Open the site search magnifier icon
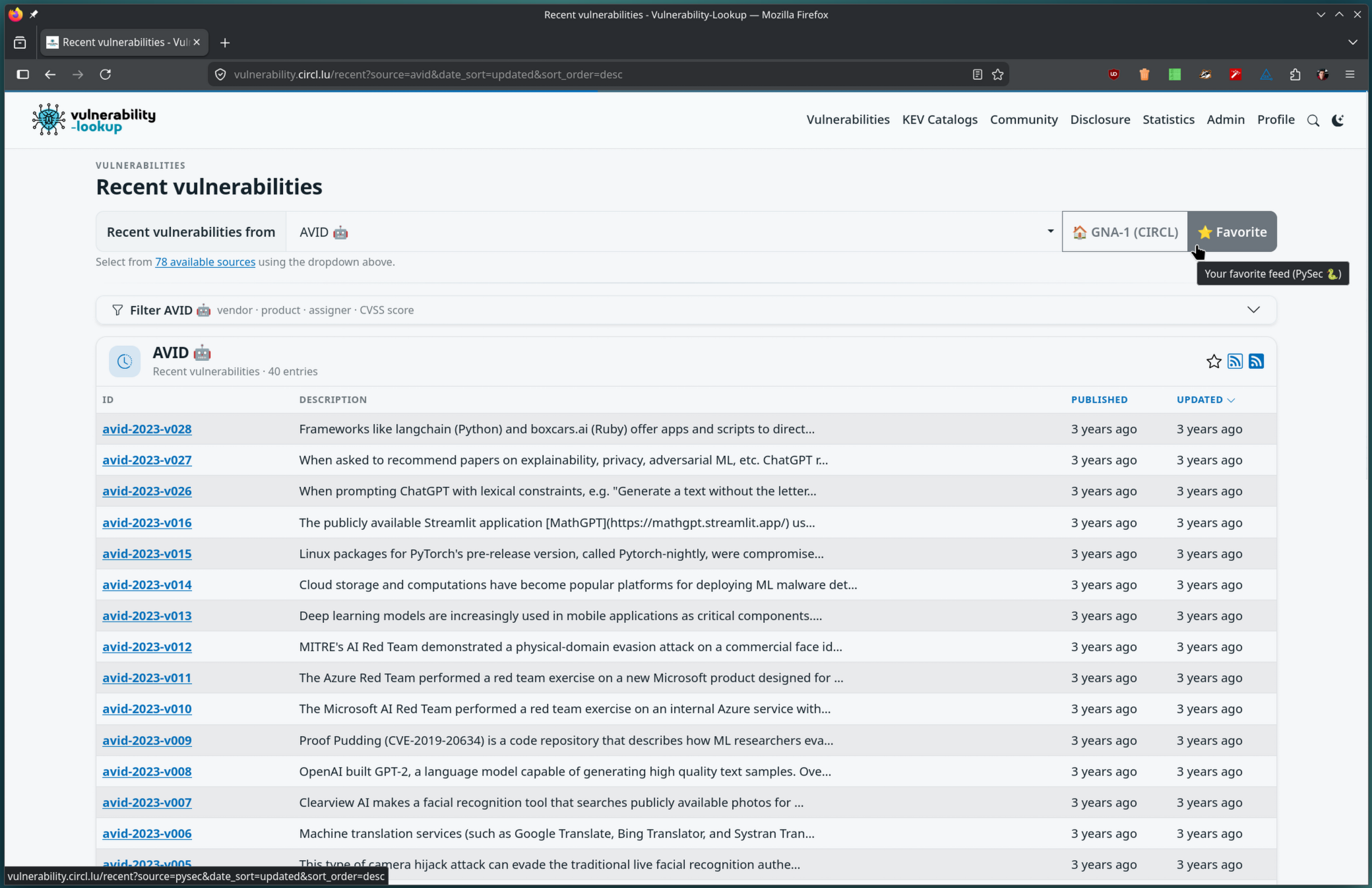Screen dimensions: 1372x888 coord(1313,120)
